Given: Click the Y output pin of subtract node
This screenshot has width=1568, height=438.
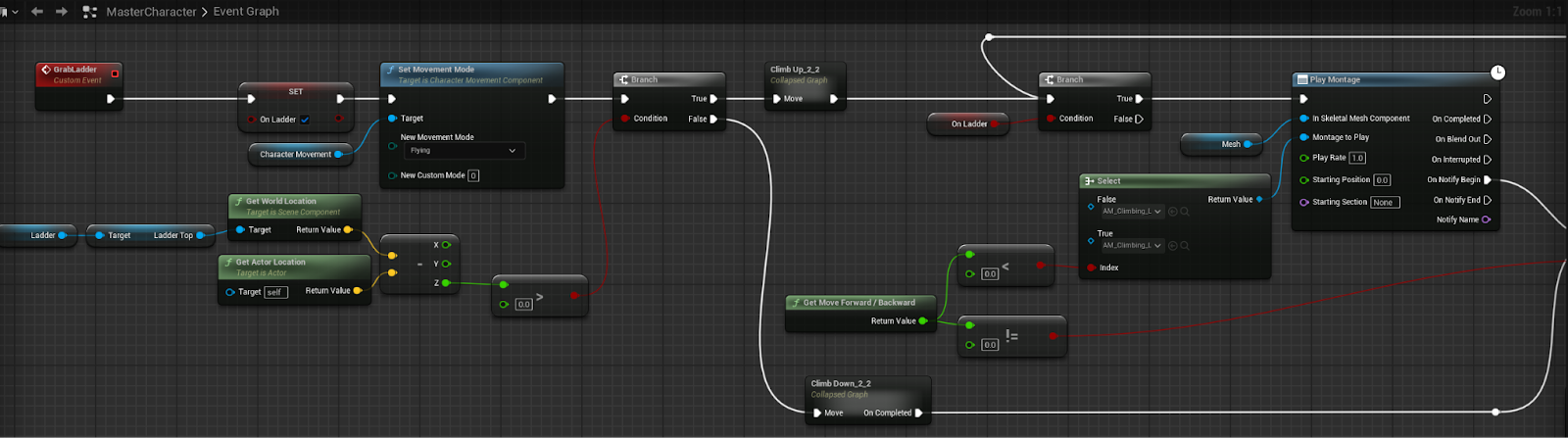Looking at the screenshot, I should [446, 264].
